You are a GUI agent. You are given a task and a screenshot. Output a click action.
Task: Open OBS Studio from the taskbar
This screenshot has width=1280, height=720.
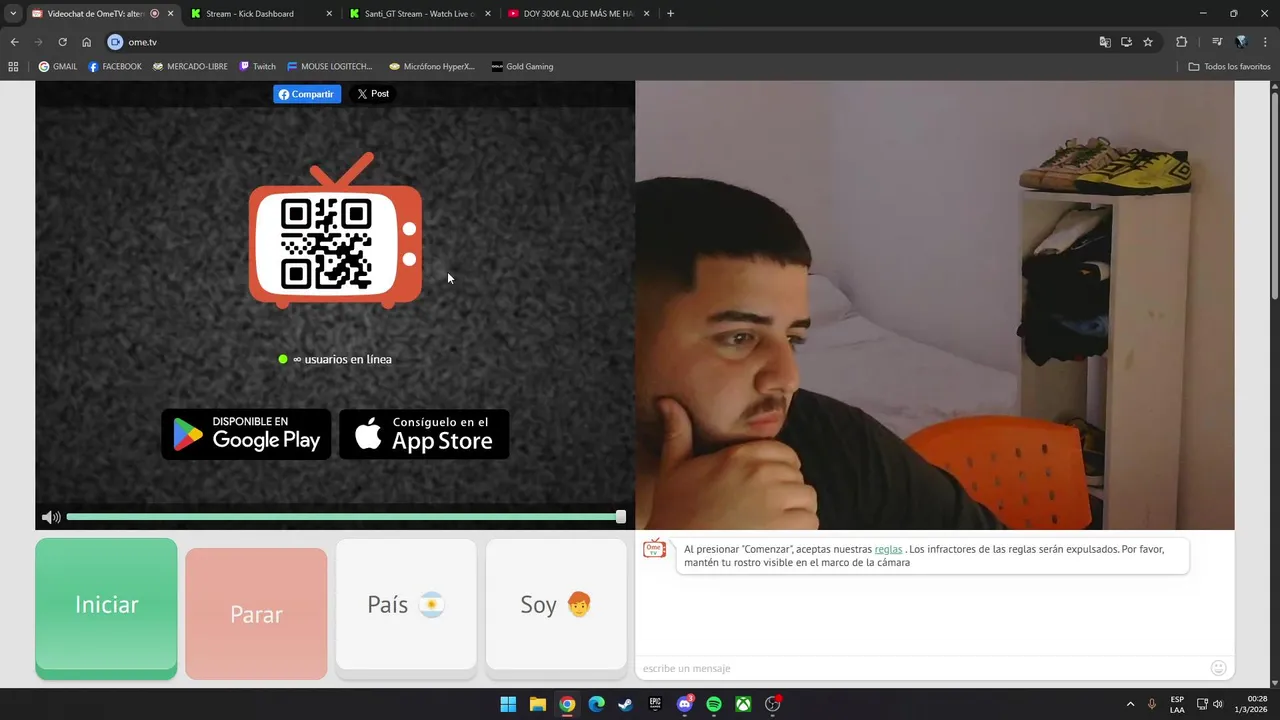(x=773, y=704)
